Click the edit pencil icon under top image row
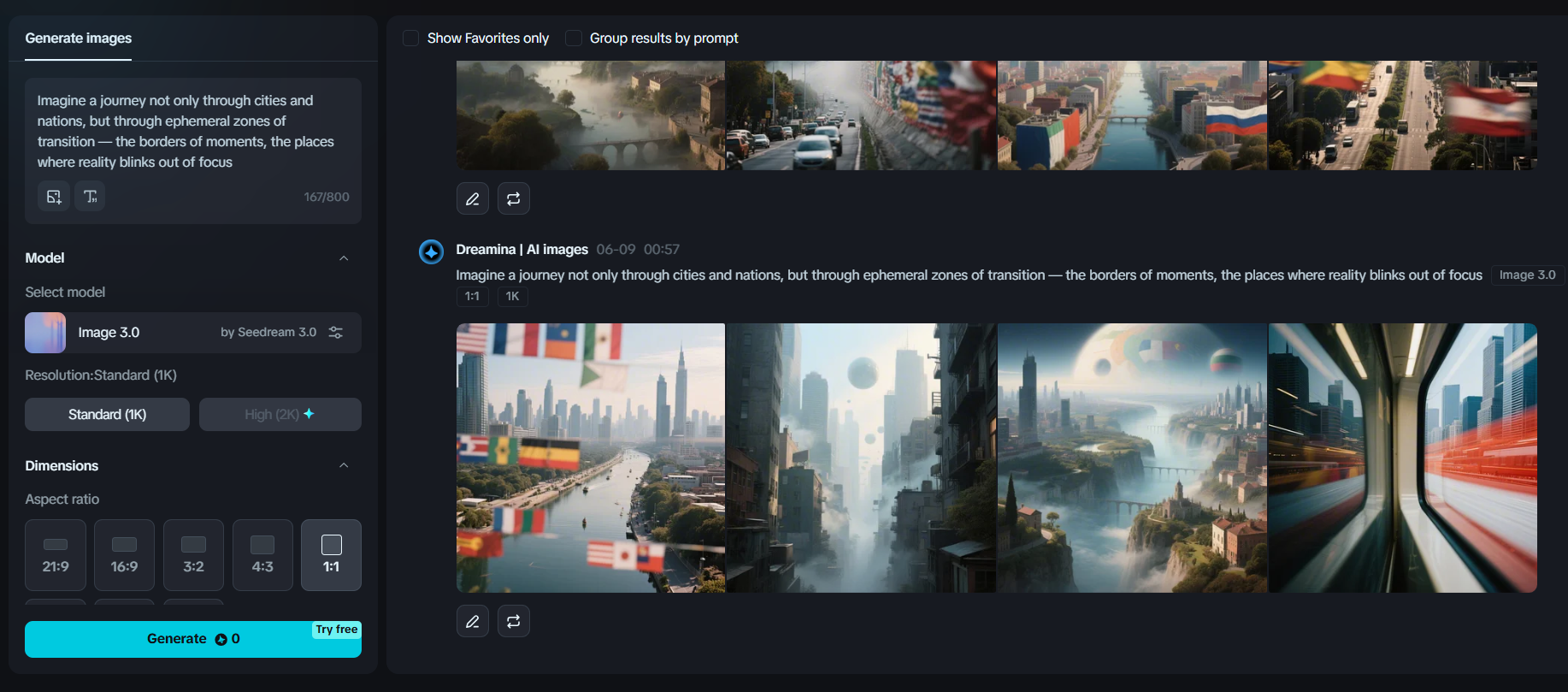Viewport: 1568px width, 692px height. [472, 198]
